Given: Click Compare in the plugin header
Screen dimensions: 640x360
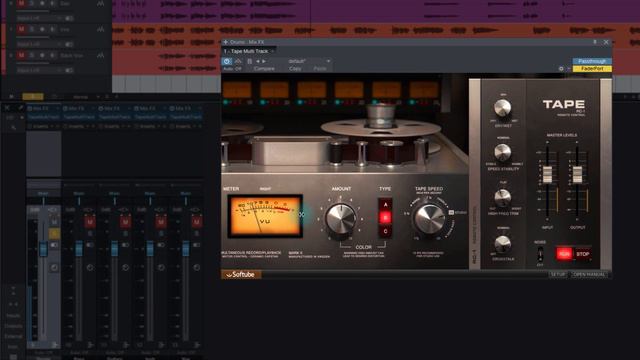Looking at the screenshot, I should pos(264,69).
